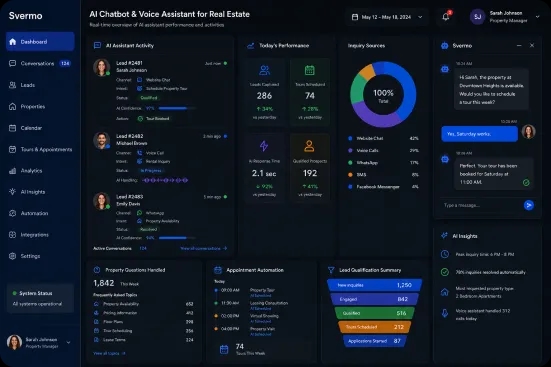Select the New Inquiries funnel bar
This screenshot has height=367, width=551.
pos(375,285)
